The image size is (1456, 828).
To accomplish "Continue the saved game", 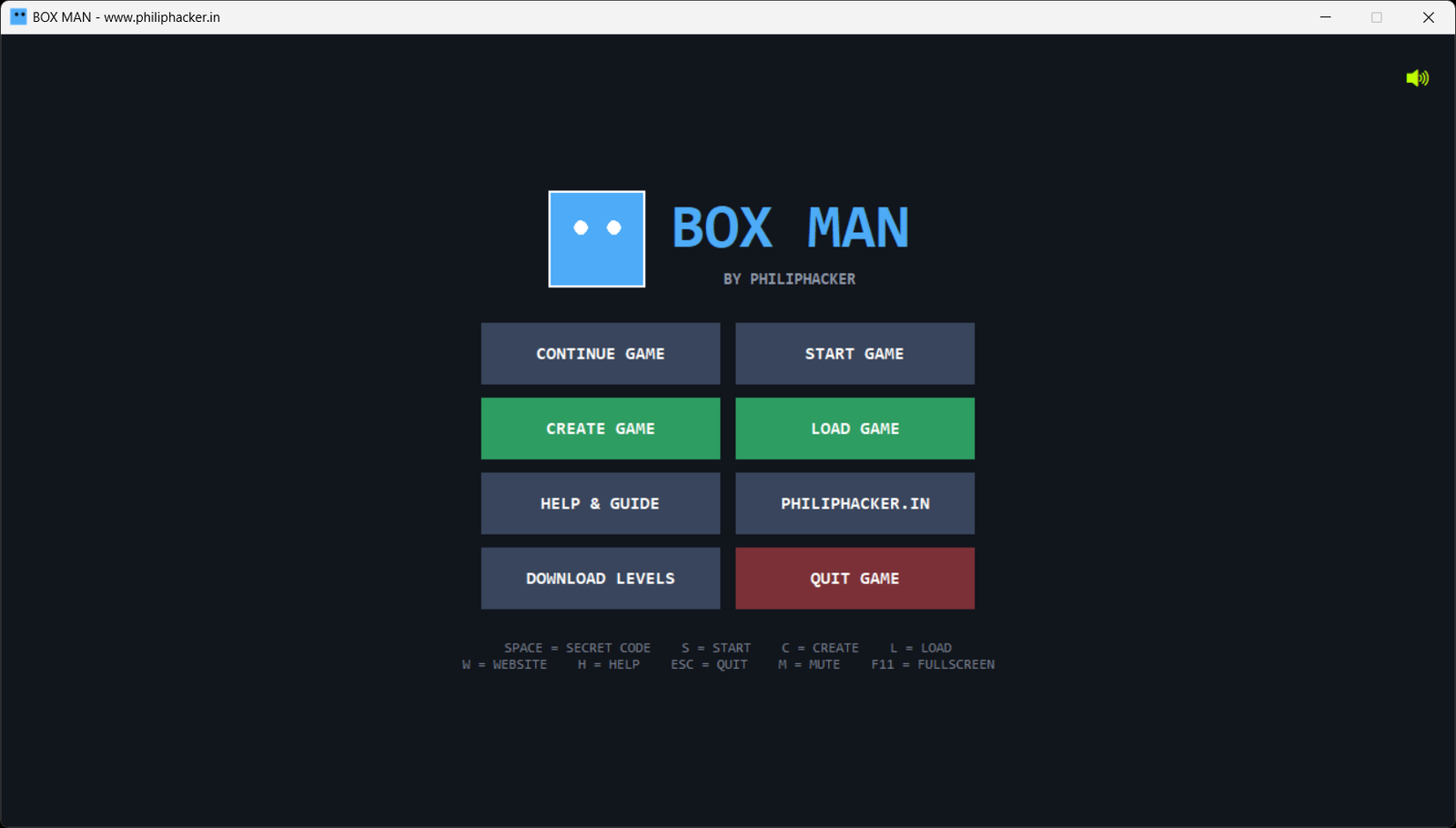I will (x=601, y=354).
